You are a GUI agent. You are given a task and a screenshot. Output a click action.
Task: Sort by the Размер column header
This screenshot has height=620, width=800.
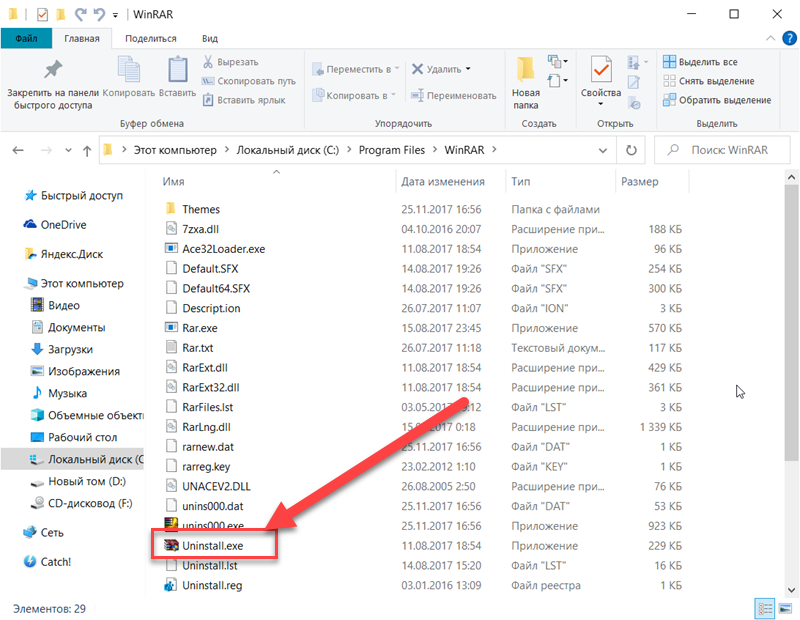tap(639, 182)
